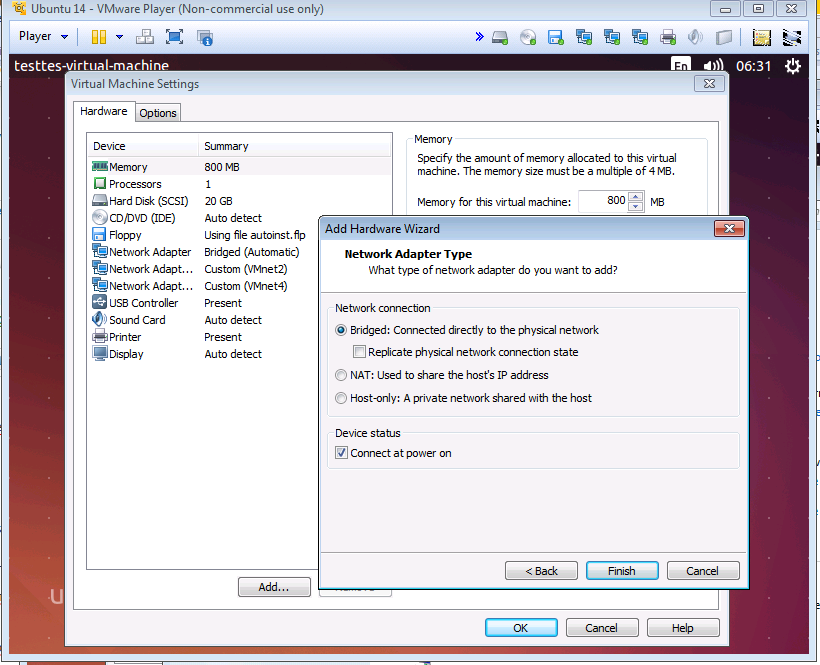820x665 pixels.
Task: Click the Finish button in the wizard
Action: (x=622, y=570)
